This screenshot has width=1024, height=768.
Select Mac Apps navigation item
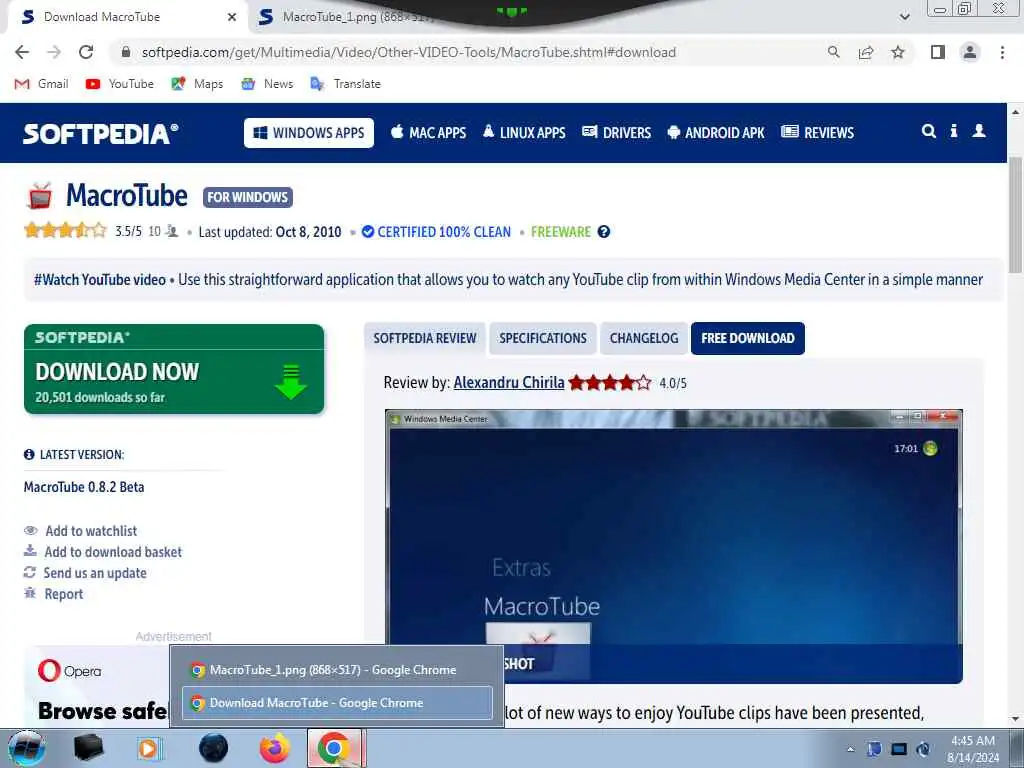pos(428,133)
